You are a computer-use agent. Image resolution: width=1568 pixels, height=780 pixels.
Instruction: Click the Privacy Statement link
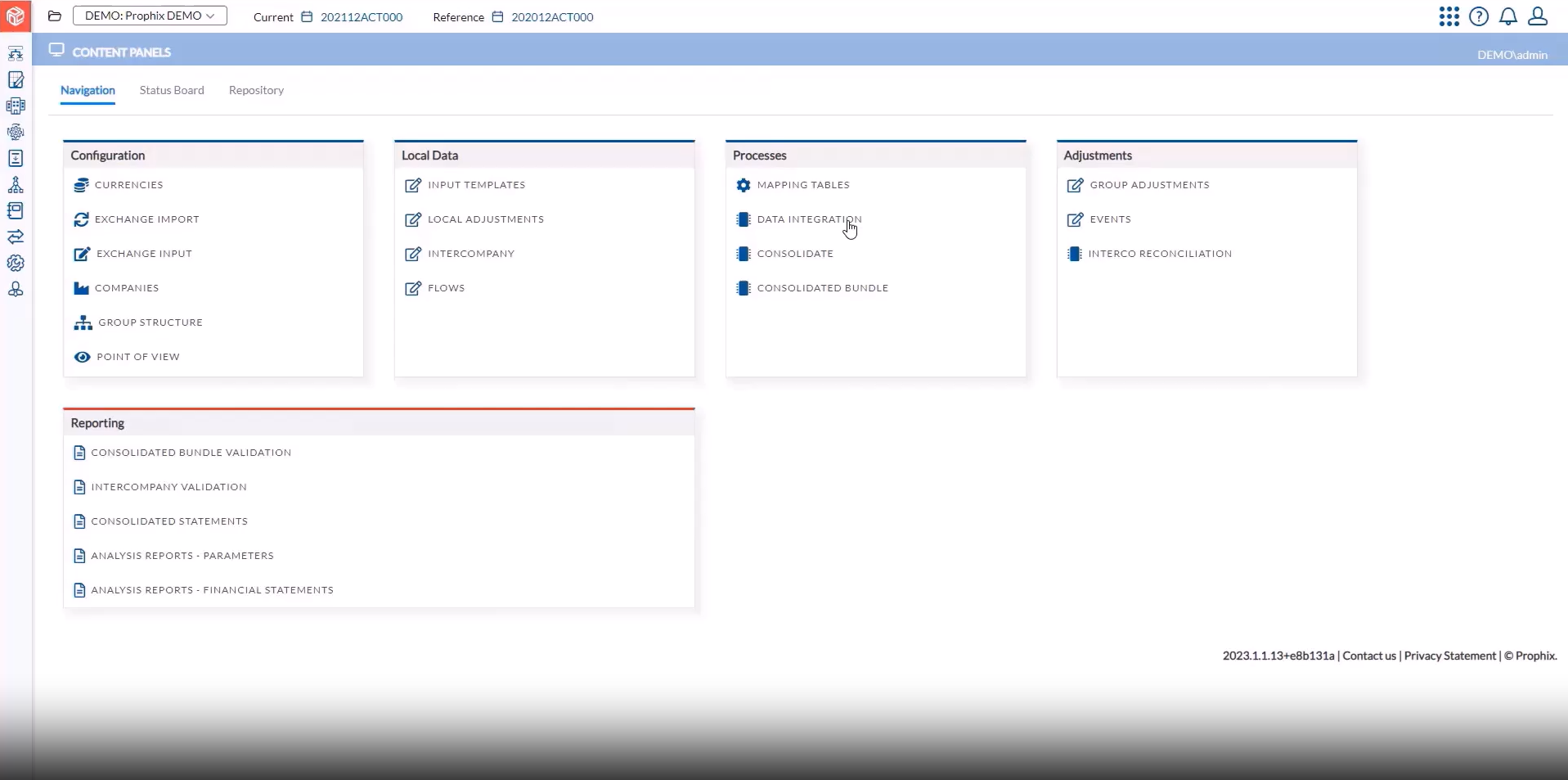coord(1449,656)
